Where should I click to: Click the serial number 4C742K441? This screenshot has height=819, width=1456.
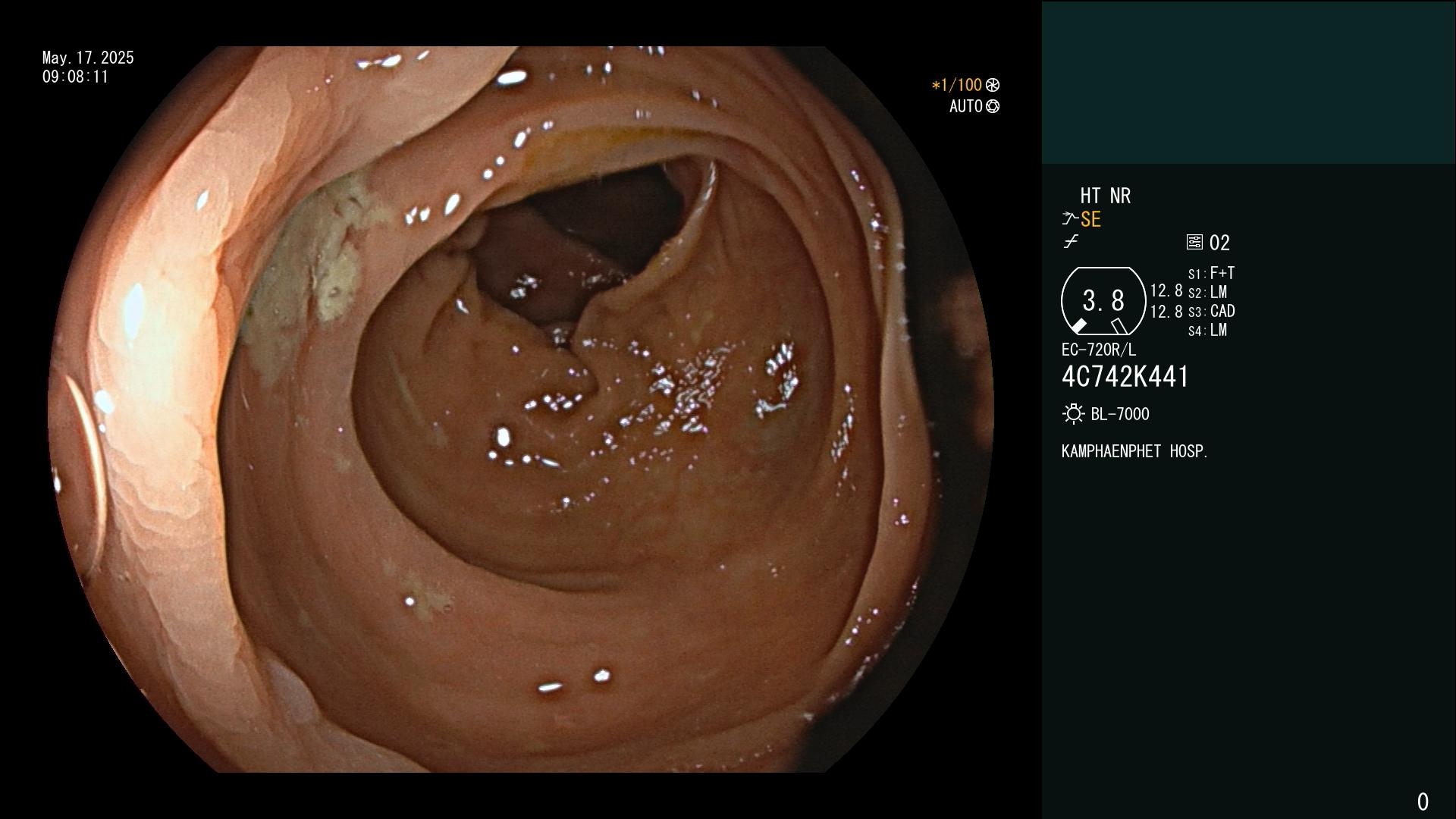(1125, 376)
